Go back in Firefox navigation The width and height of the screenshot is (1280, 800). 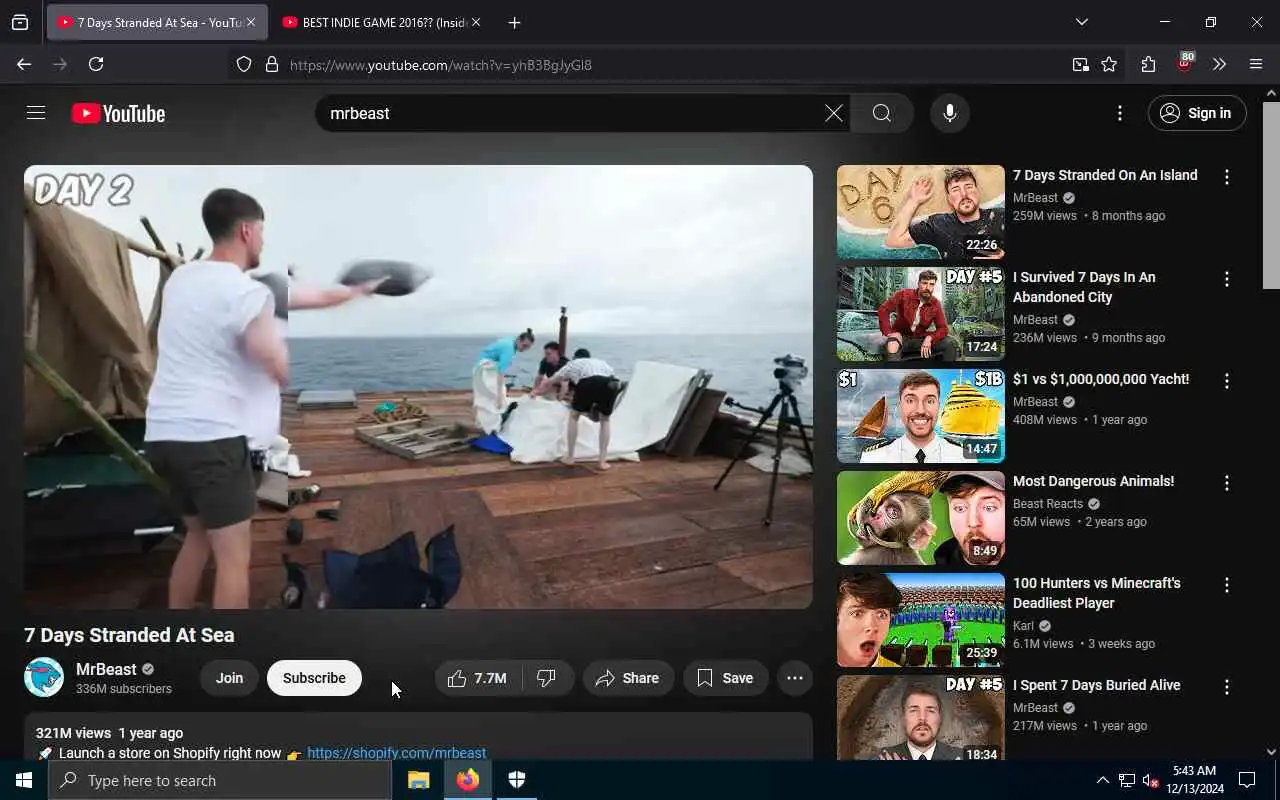click(x=24, y=64)
